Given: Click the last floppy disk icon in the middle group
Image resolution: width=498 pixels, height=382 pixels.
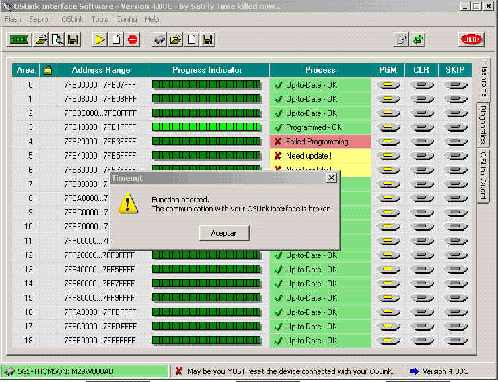Looking at the screenshot, I should point(208,40).
